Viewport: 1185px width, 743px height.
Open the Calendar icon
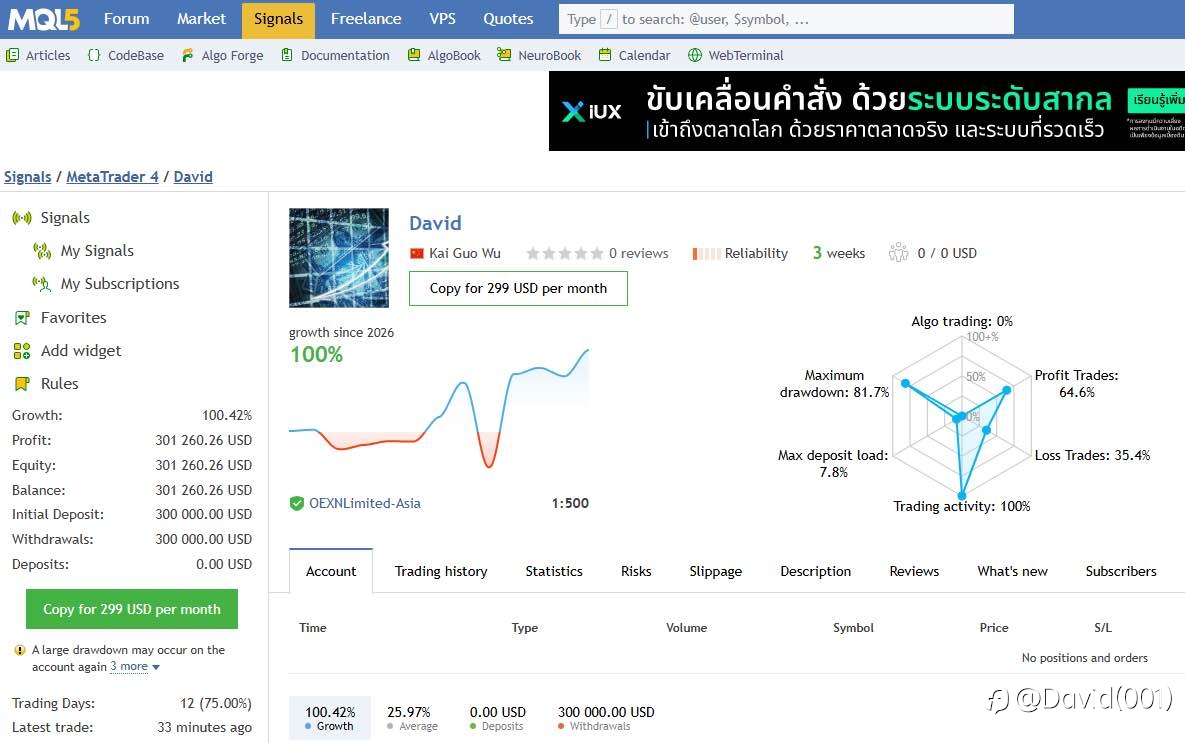(605, 55)
